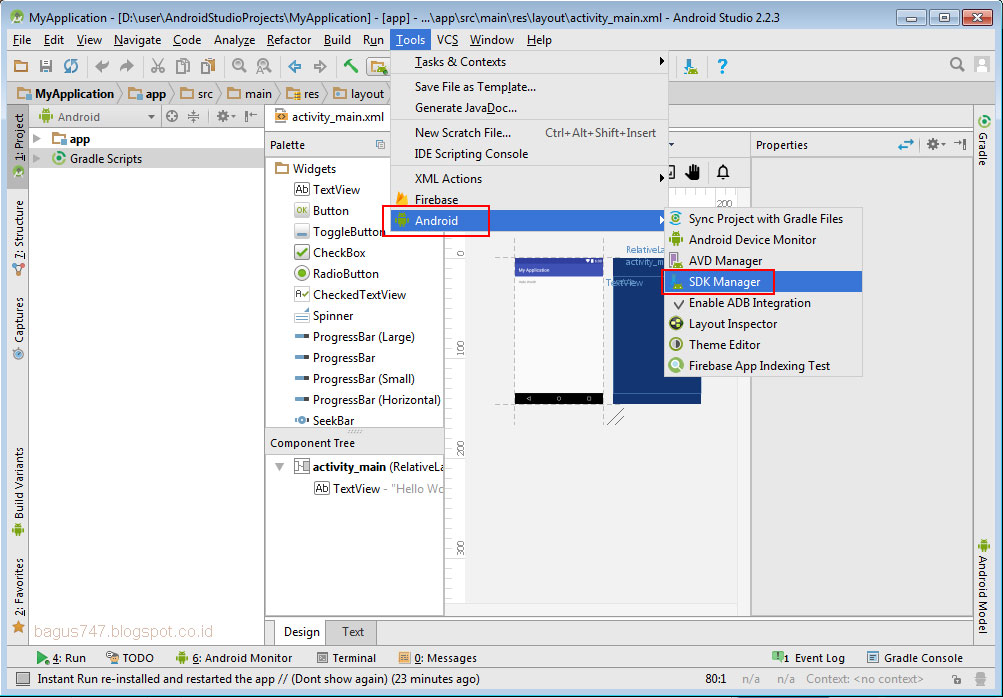Screen dimensions: 1003x698
Task: Choose Generate JavaDoc... menu entry
Action: (x=529, y=107)
